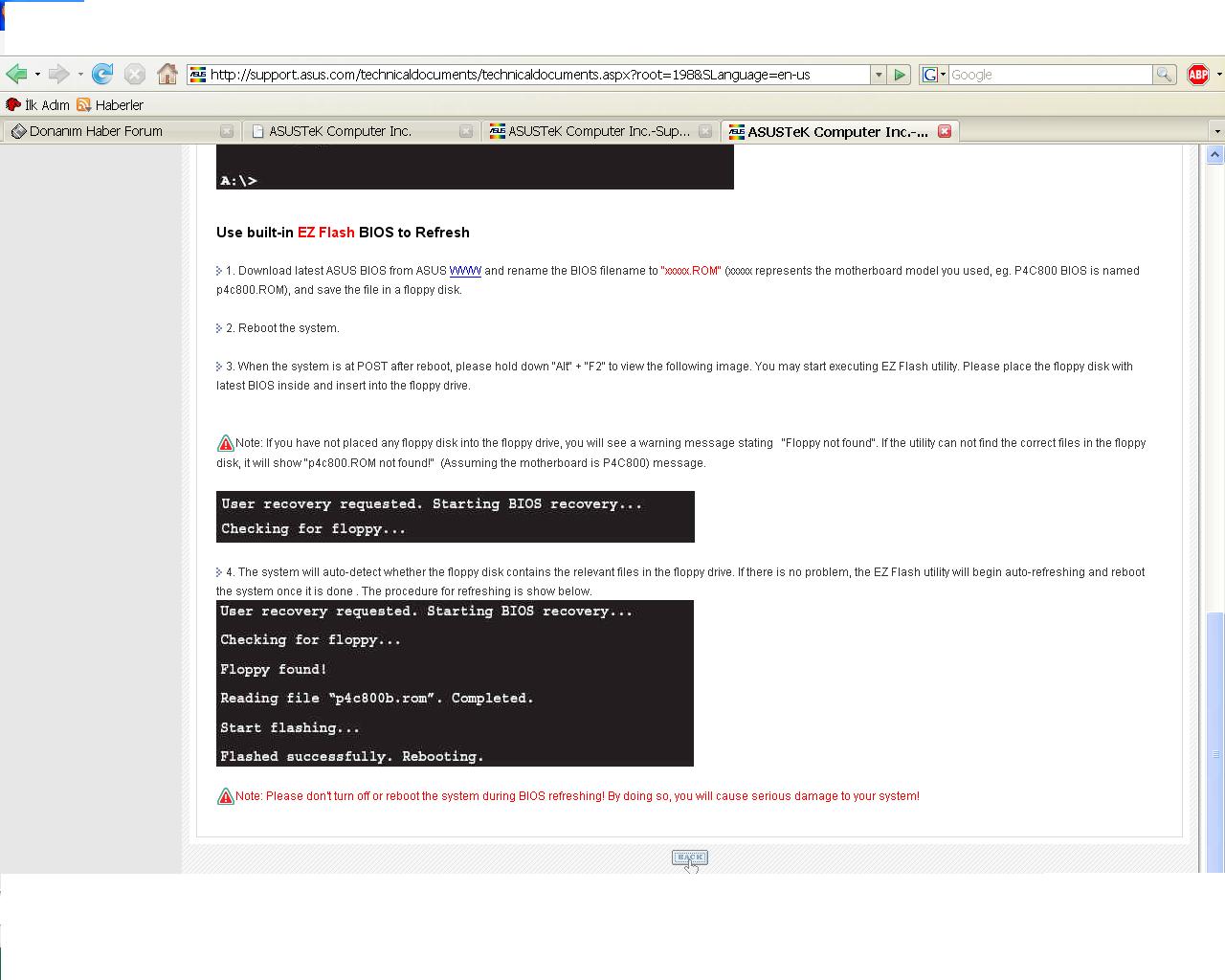Follow the WWW link in step 1
This screenshot has width=1225, height=980.
coord(465,271)
